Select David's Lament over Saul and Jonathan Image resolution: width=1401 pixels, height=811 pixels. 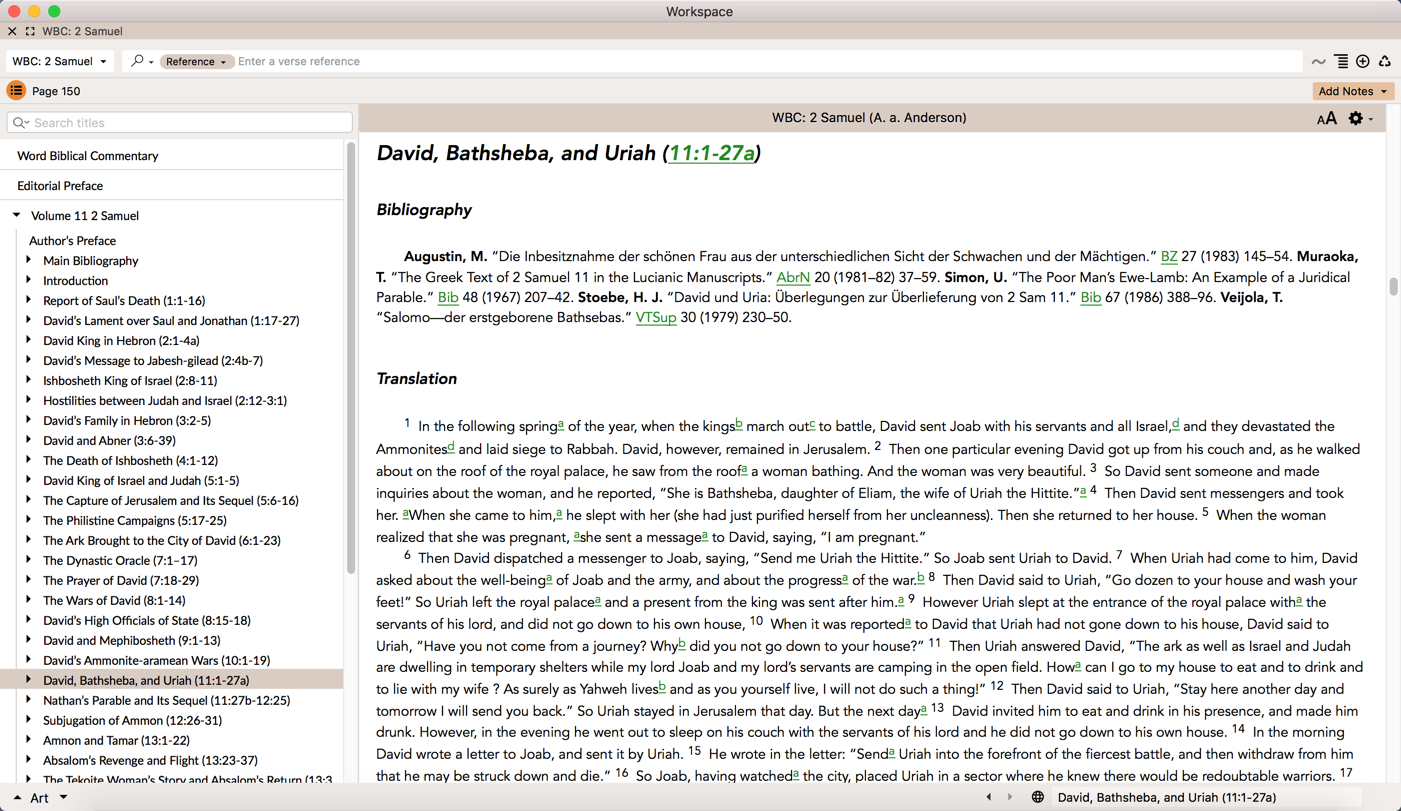tap(171, 321)
